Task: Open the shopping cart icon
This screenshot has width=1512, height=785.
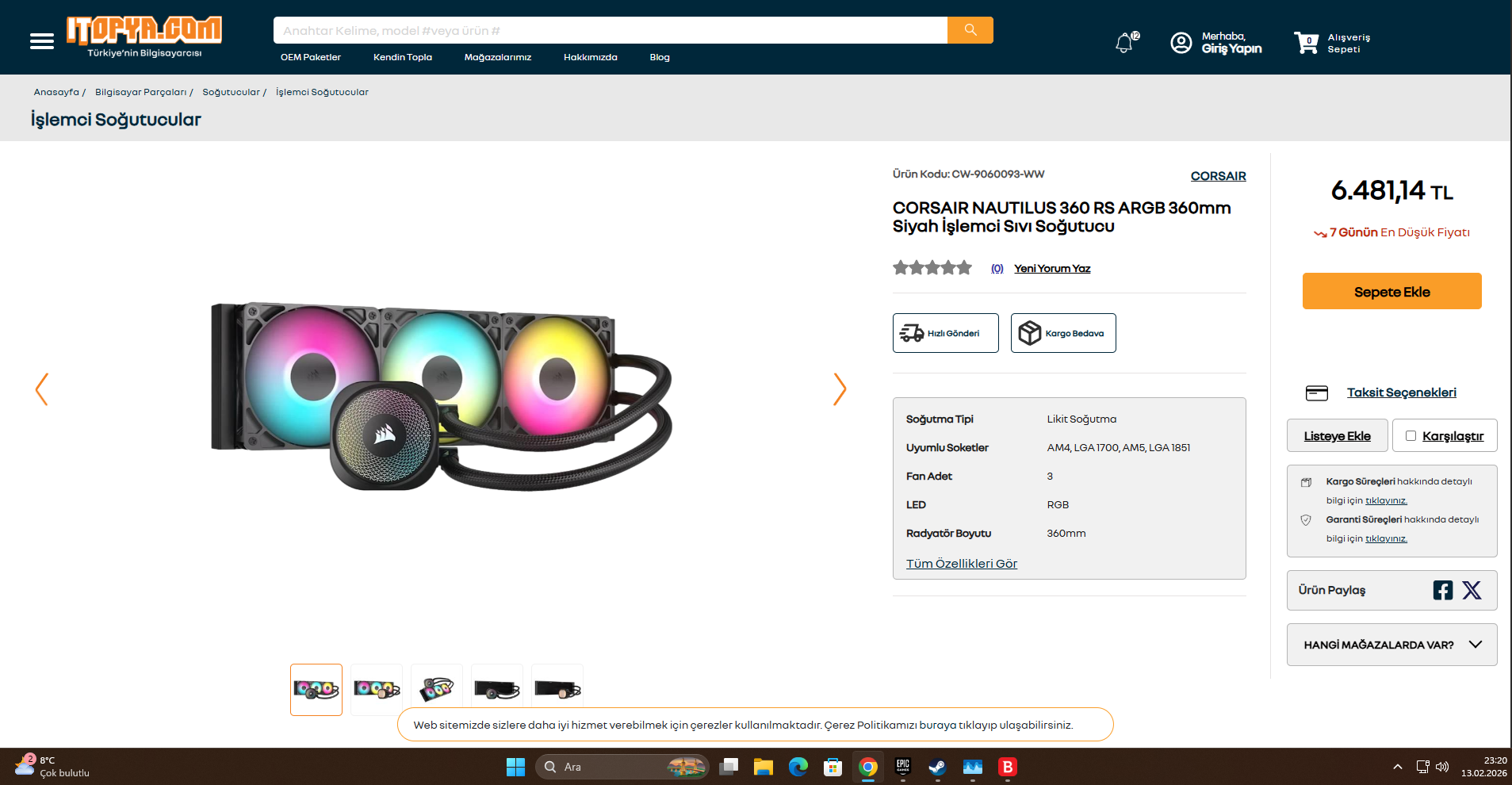Action: pos(1306,42)
